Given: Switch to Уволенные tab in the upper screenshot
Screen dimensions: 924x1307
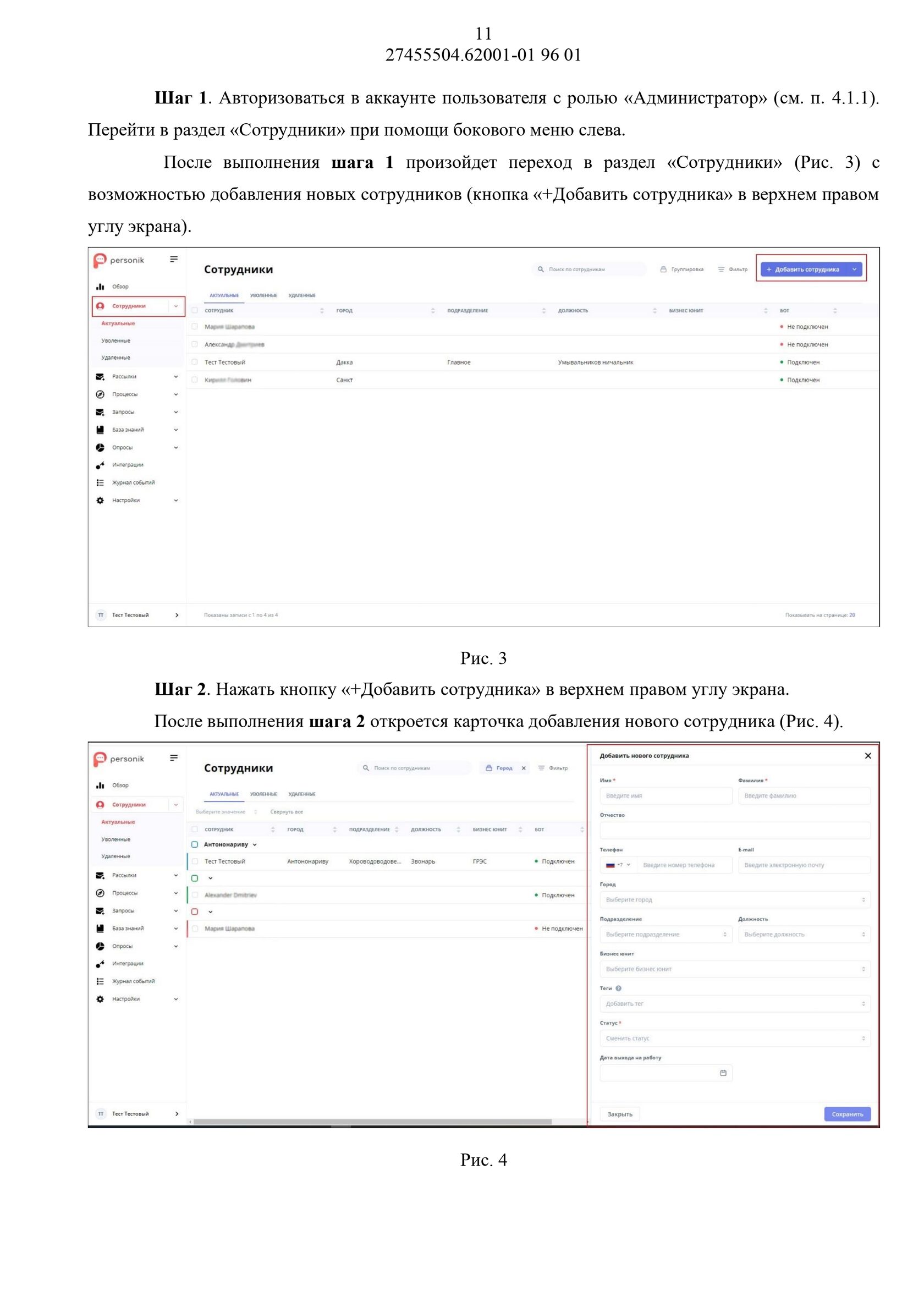Looking at the screenshot, I should click(263, 295).
